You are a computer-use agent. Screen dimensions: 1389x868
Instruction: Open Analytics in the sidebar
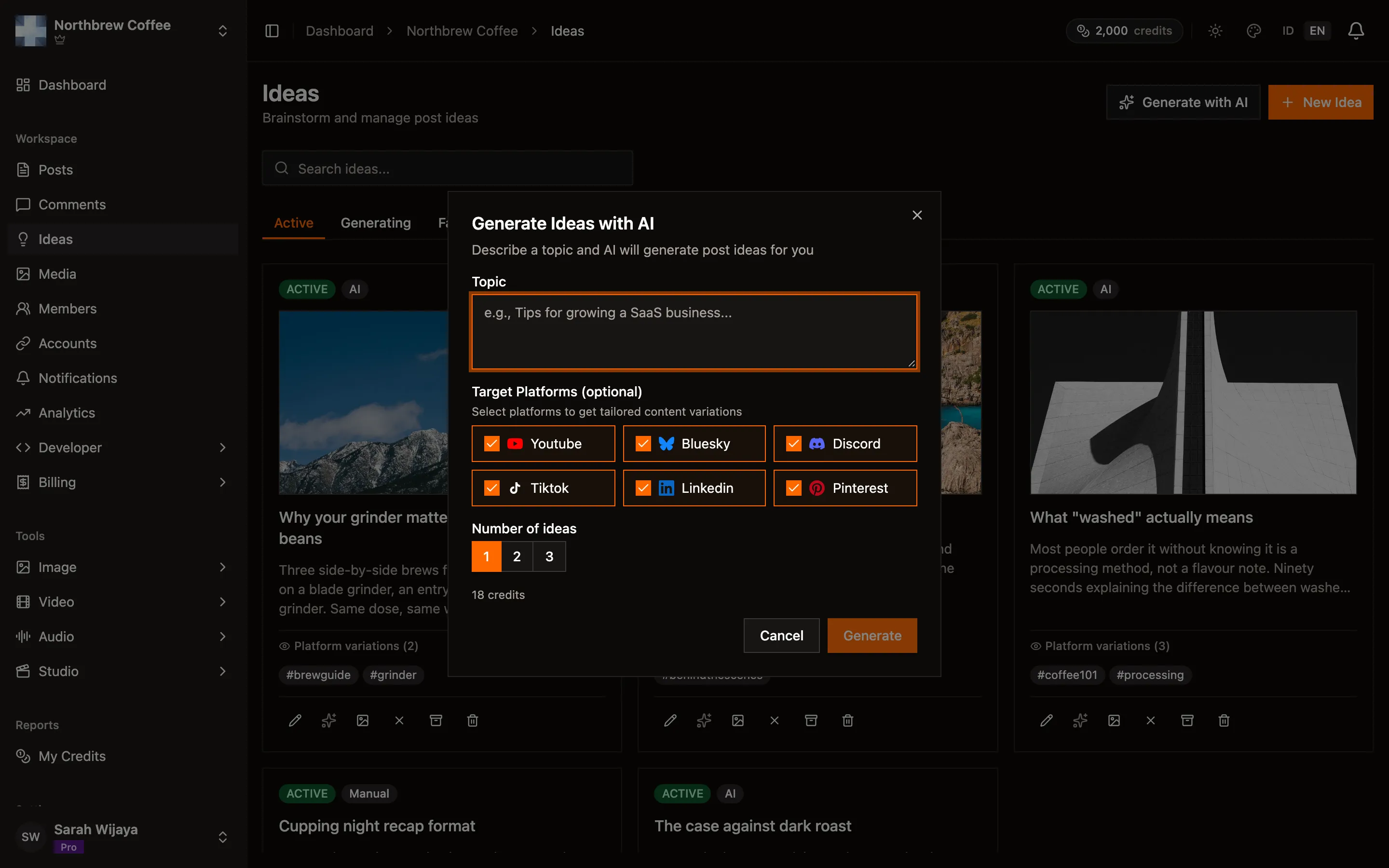click(123, 413)
